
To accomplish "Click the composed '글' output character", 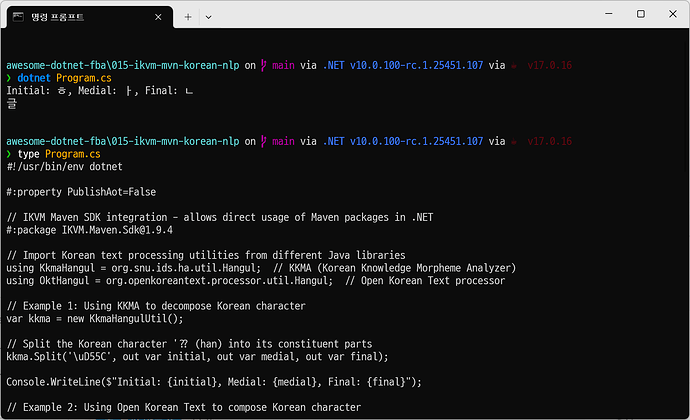I will (11, 103).
